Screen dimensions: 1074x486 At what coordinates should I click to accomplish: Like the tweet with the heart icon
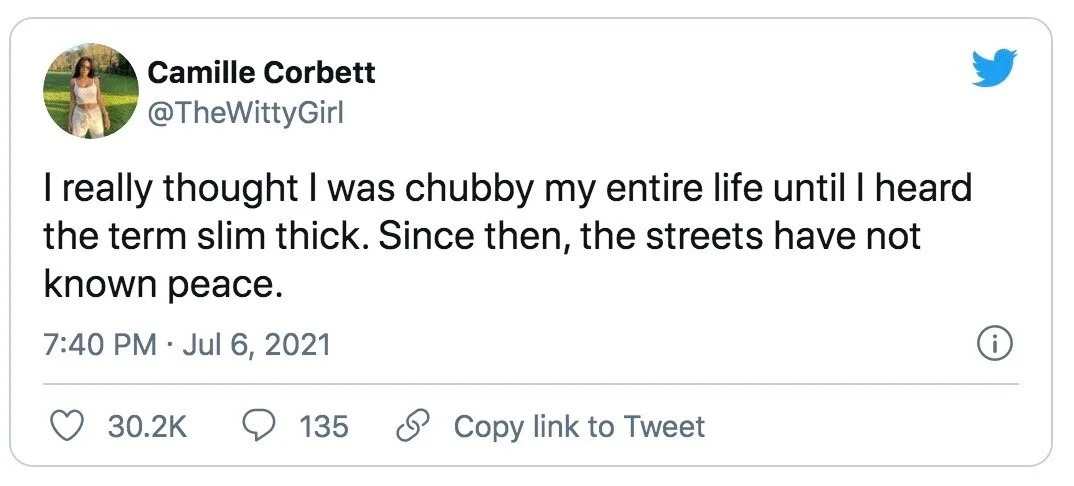[x=67, y=427]
